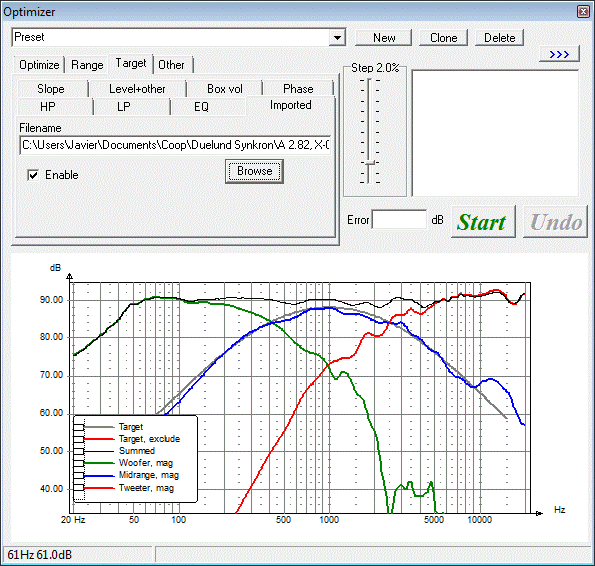Click into the Filename path field
Screen dimensions: 595x566
click(175, 145)
